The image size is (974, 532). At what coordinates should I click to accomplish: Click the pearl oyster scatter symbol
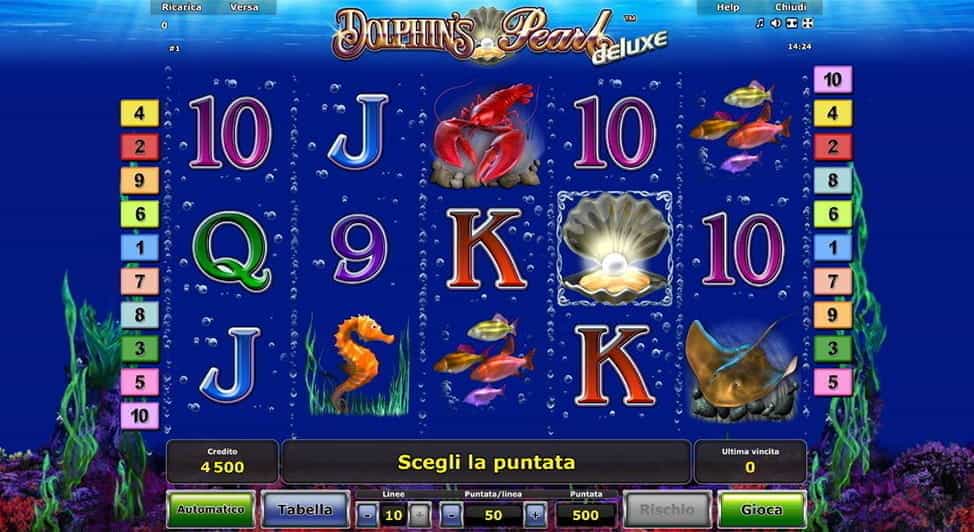614,249
